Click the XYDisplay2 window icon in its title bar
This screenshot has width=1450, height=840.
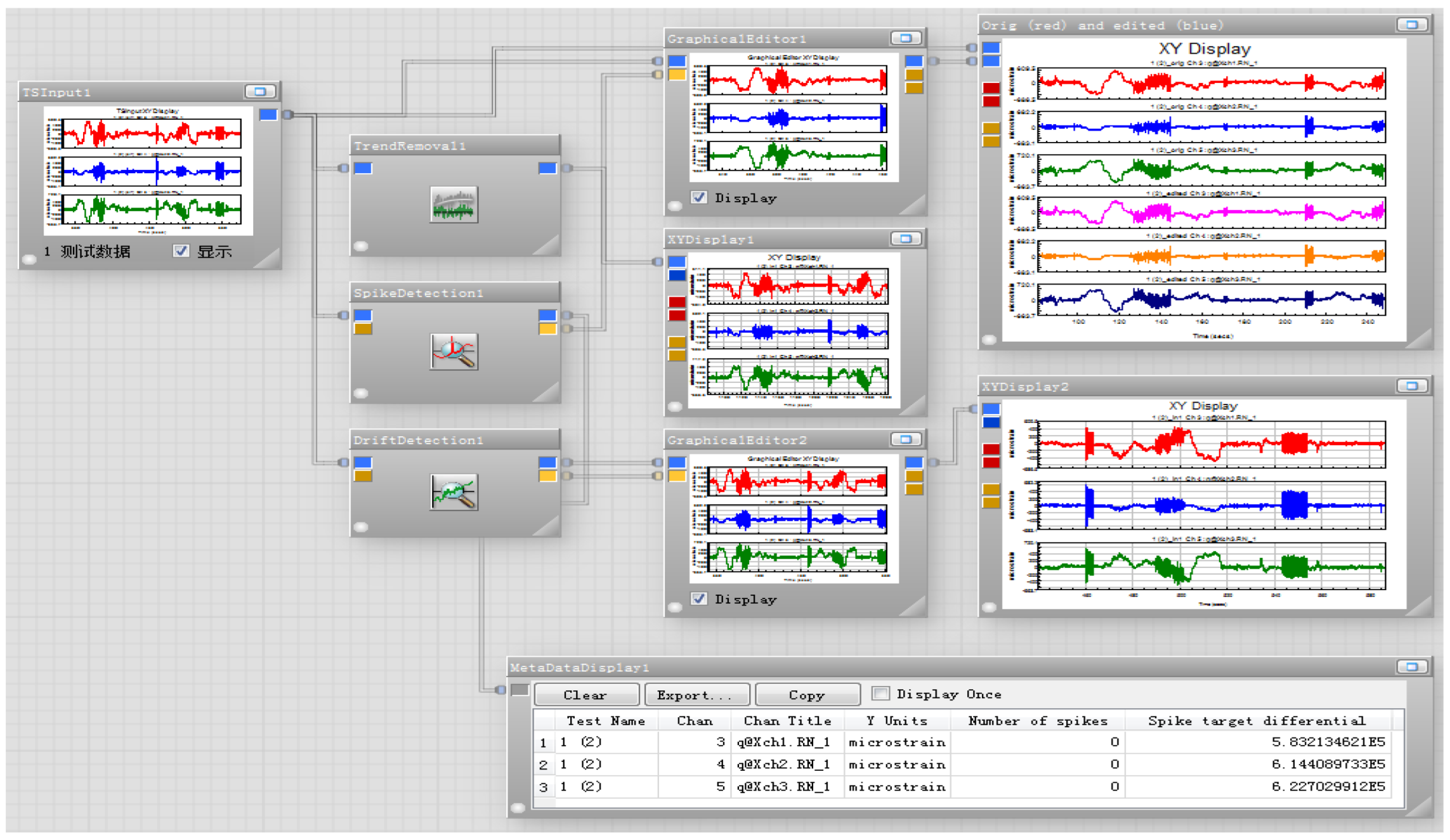tap(1411, 386)
